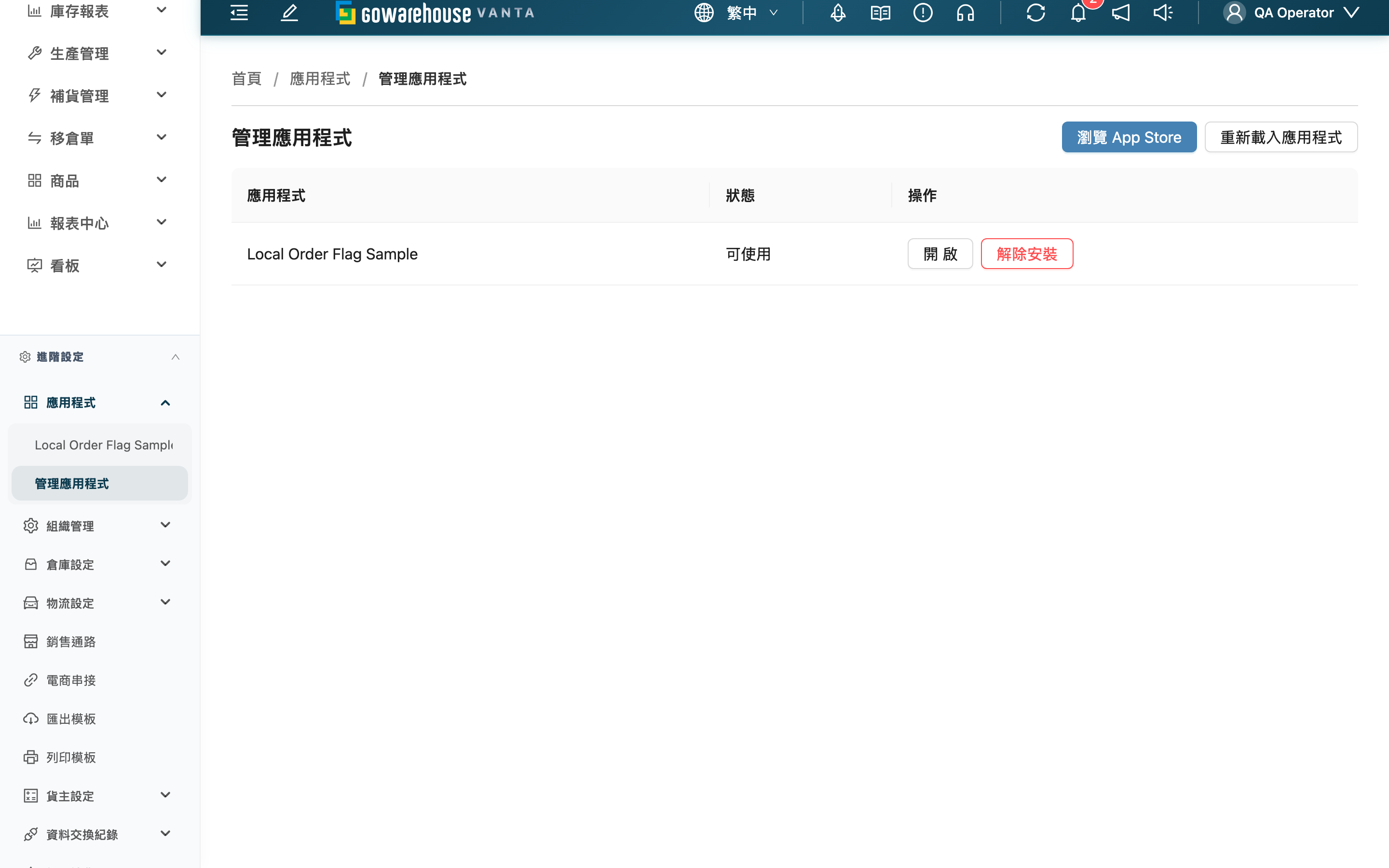The image size is (1389, 868).
Task: Open the rocket launch icon in header
Action: 838,13
